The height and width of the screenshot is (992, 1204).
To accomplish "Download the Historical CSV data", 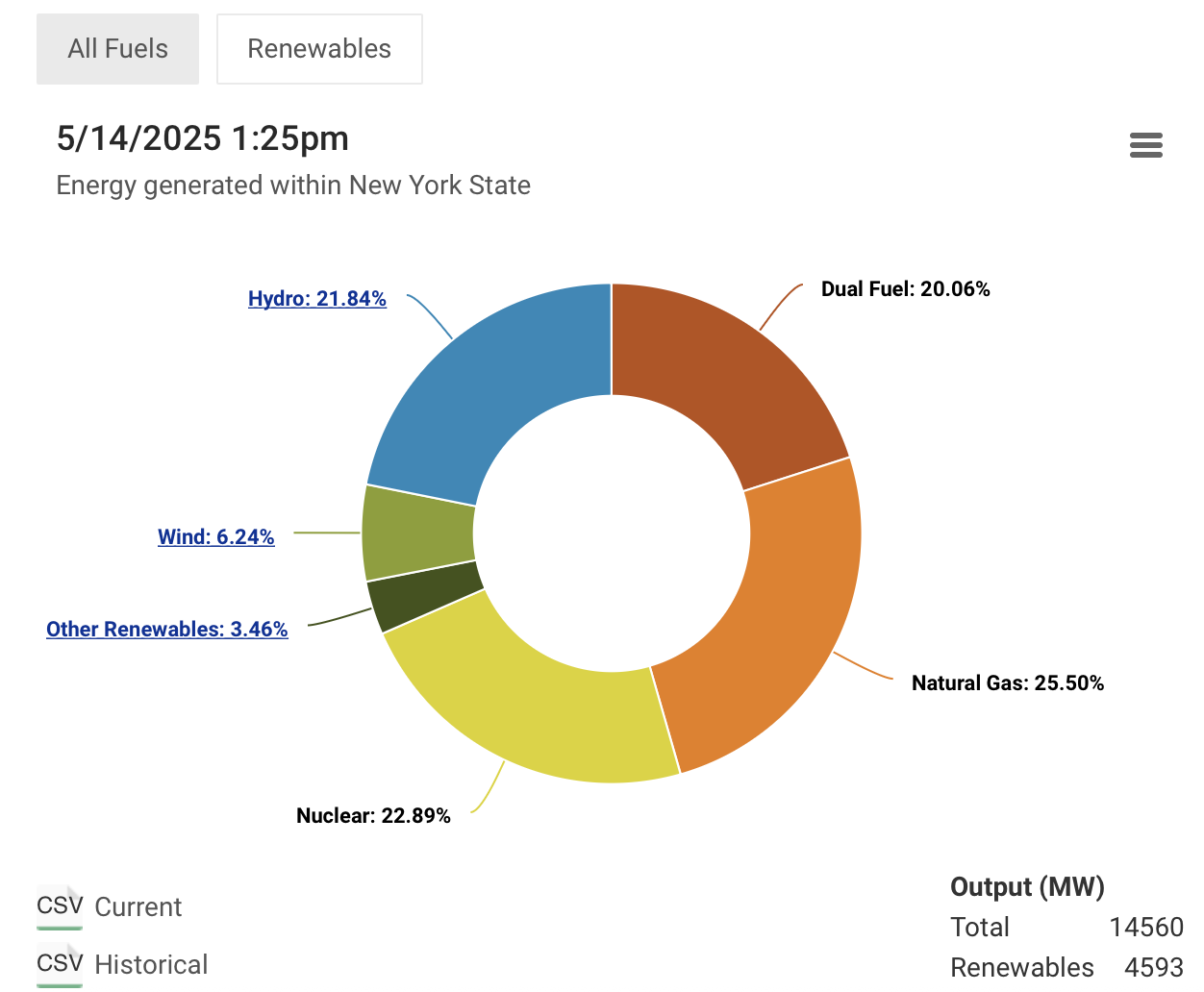I will pos(151,965).
